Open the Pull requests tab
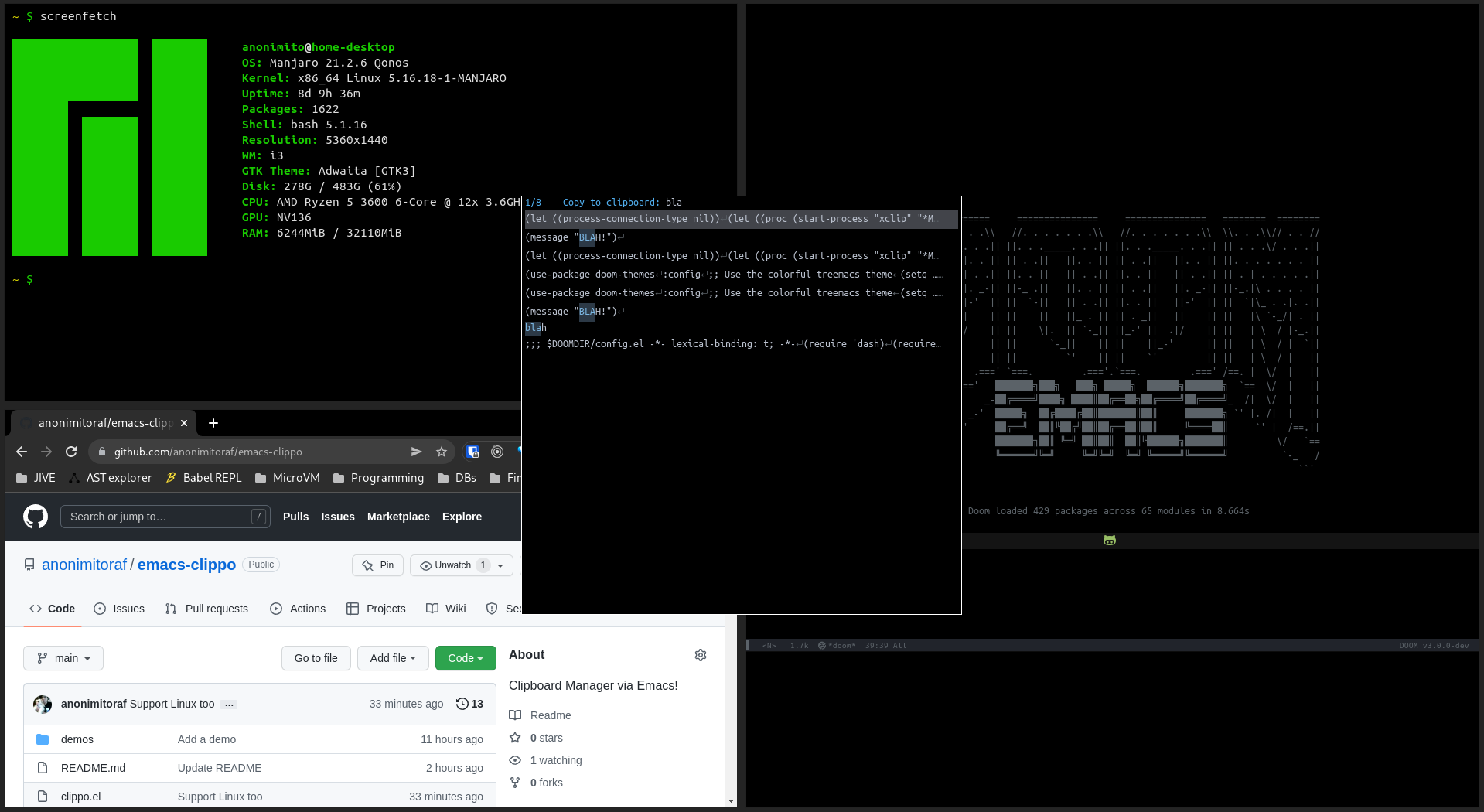Image resolution: width=1484 pixels, height=812 pixels. [206, 609]
